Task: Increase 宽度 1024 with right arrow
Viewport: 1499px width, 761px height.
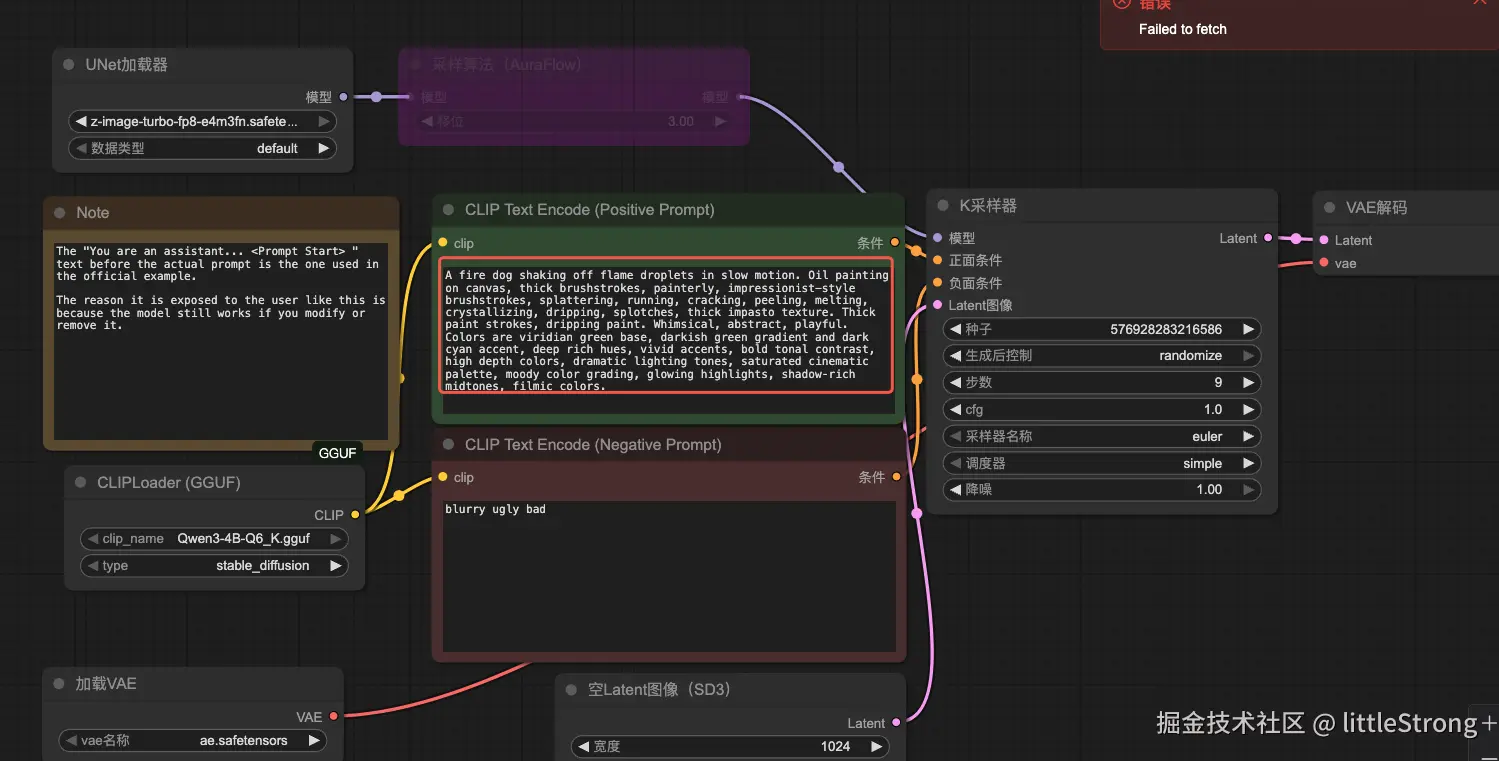Action: pos(876,746)
